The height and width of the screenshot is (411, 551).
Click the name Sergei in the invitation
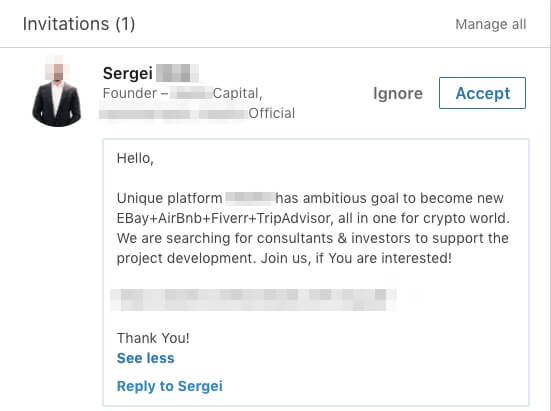128,73
